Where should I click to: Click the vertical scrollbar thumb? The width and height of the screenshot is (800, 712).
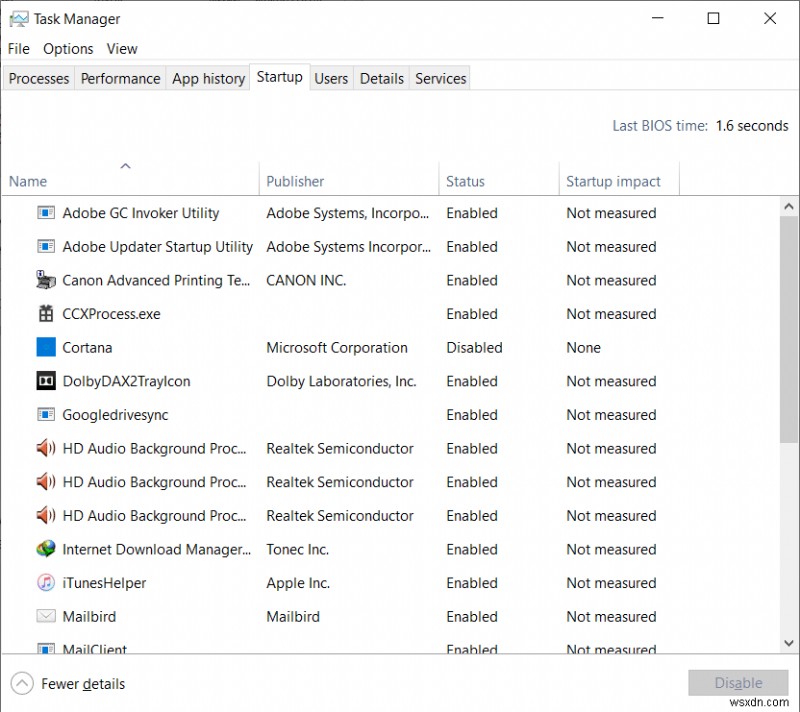[x=789, y=330]
